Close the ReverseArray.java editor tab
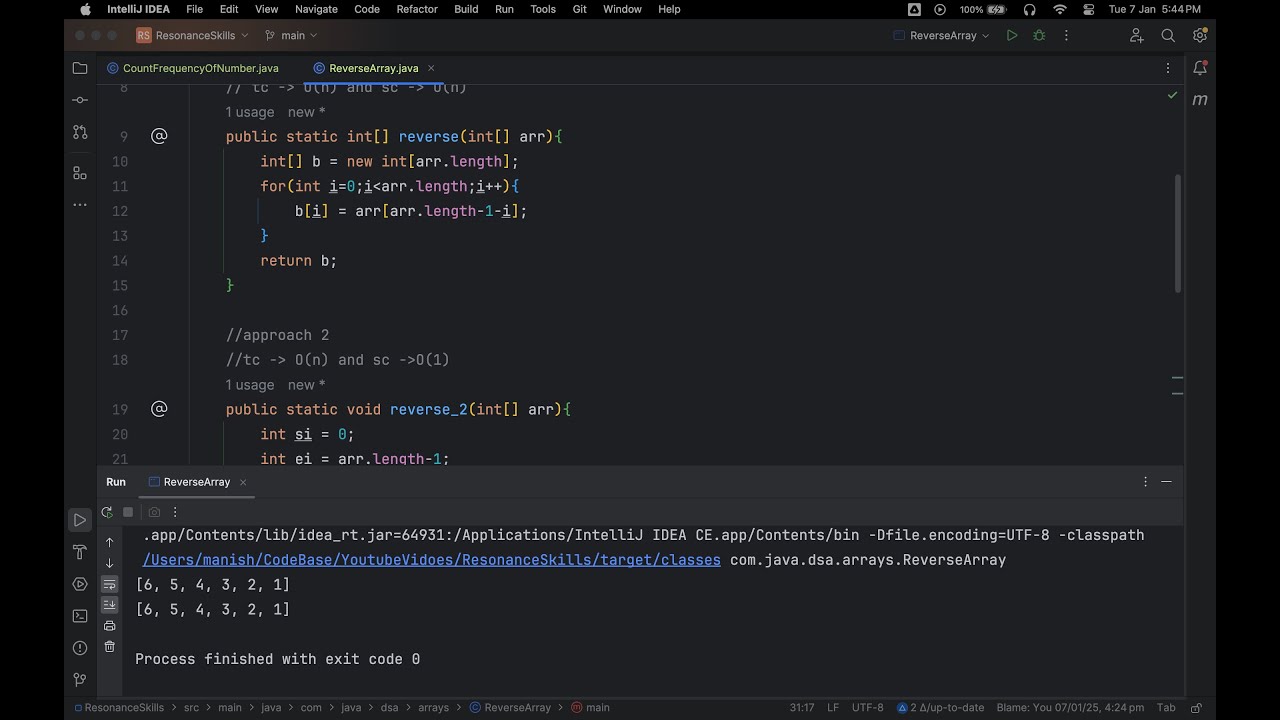Viewport: 1280px width, 720px height. pos(432,68)
